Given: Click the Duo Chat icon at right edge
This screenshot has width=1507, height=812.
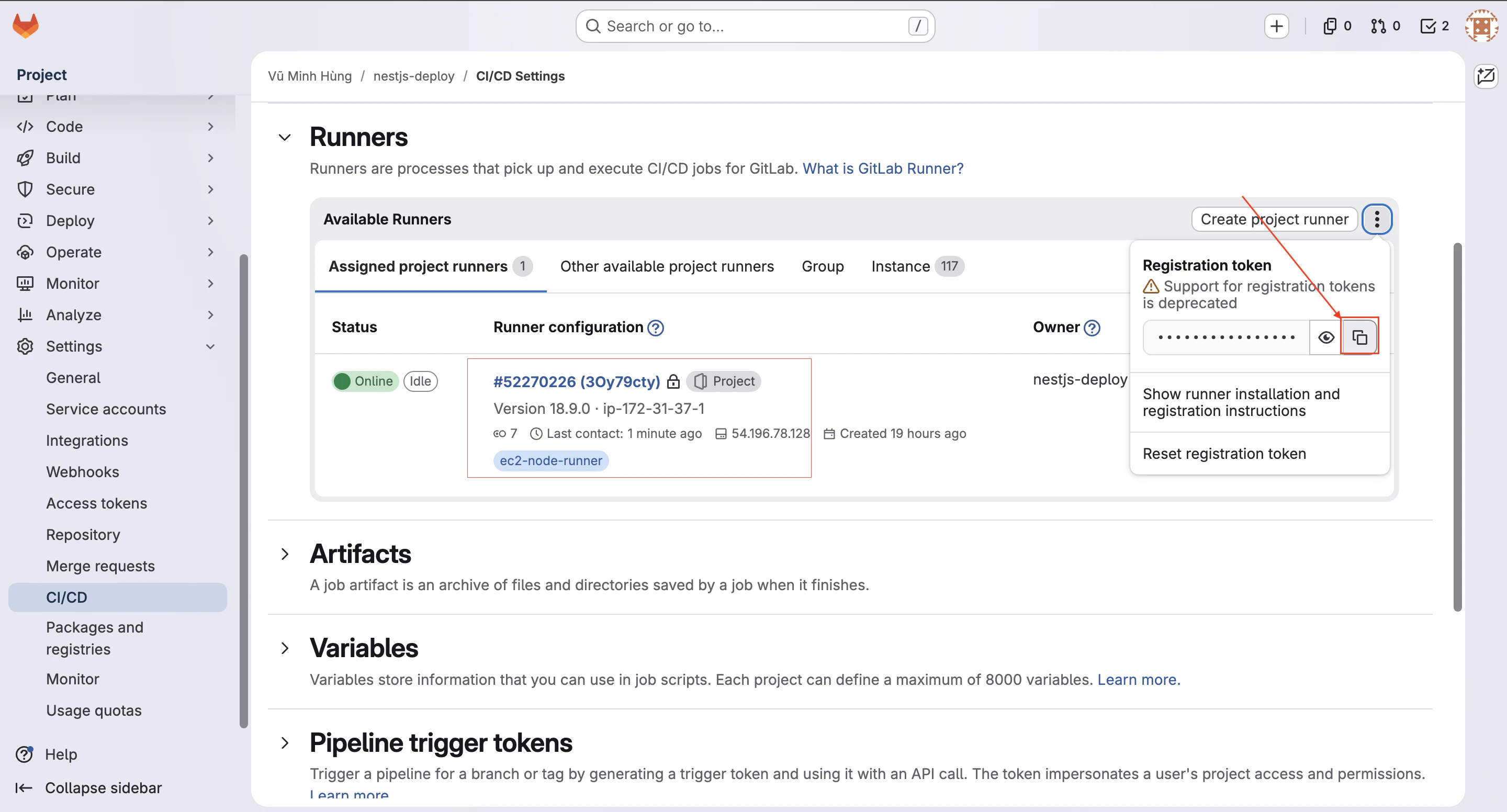Looking at the screenshot, I should click(1486, 76).
